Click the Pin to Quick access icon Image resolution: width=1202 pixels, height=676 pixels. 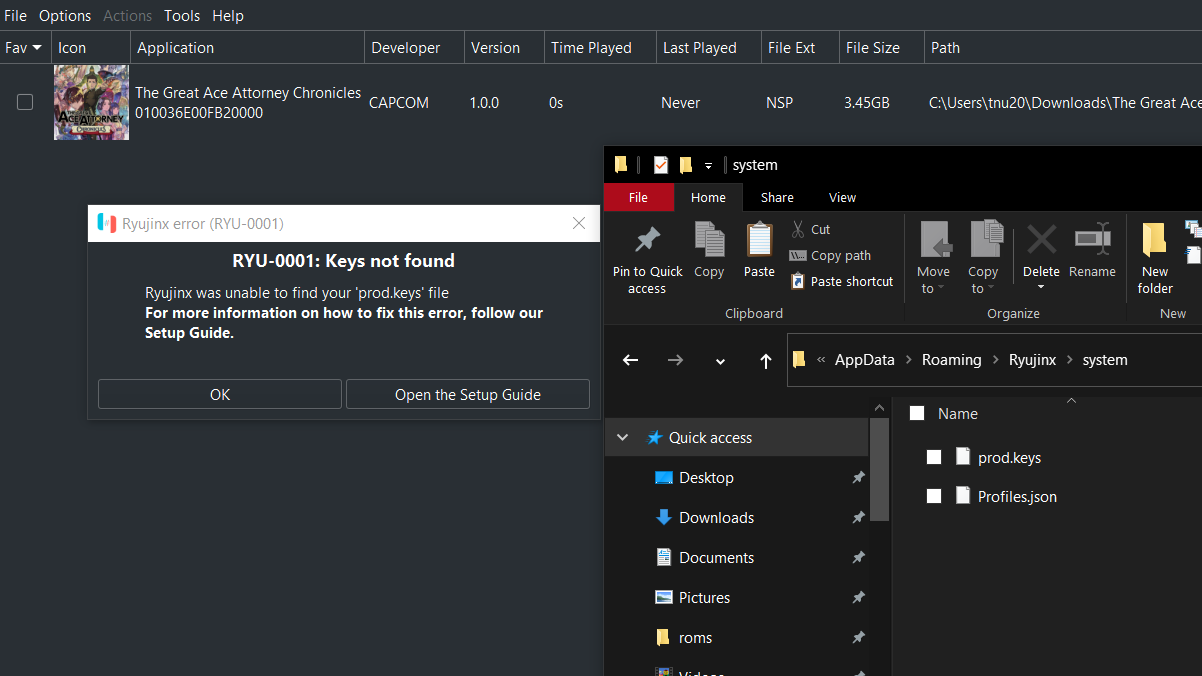tap(647, 241)
